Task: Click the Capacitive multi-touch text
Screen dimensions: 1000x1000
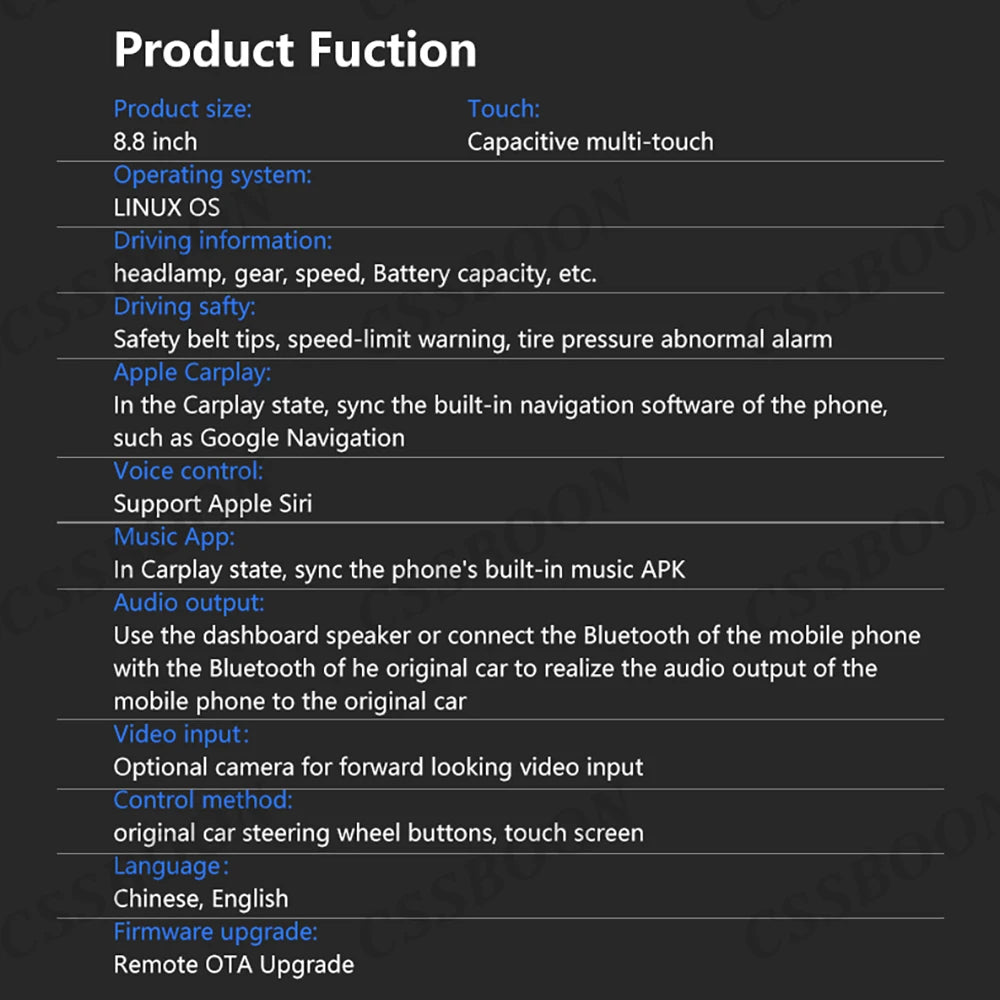Action: pyautogui.click(x=590, y=142)
